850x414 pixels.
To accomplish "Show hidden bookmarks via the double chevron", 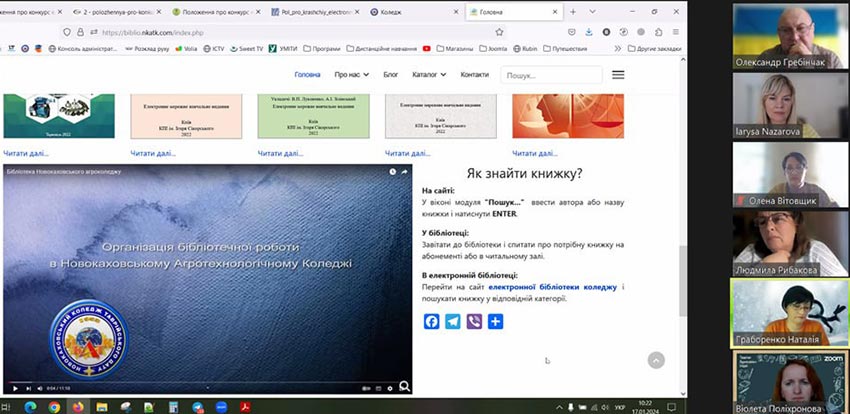I will (x=618, y=48).
